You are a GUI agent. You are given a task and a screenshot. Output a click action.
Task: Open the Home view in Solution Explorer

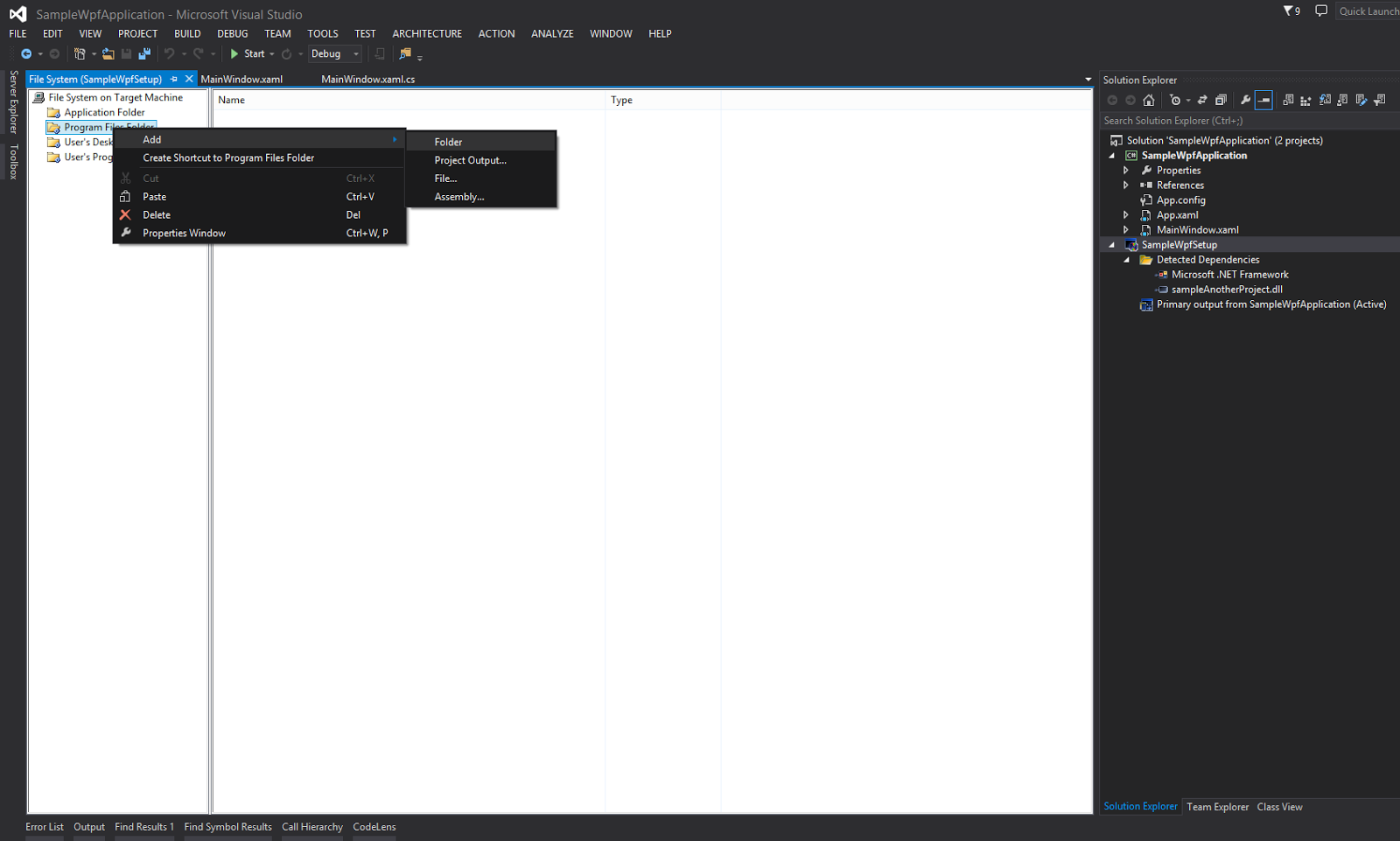[x=1149, y=100]
